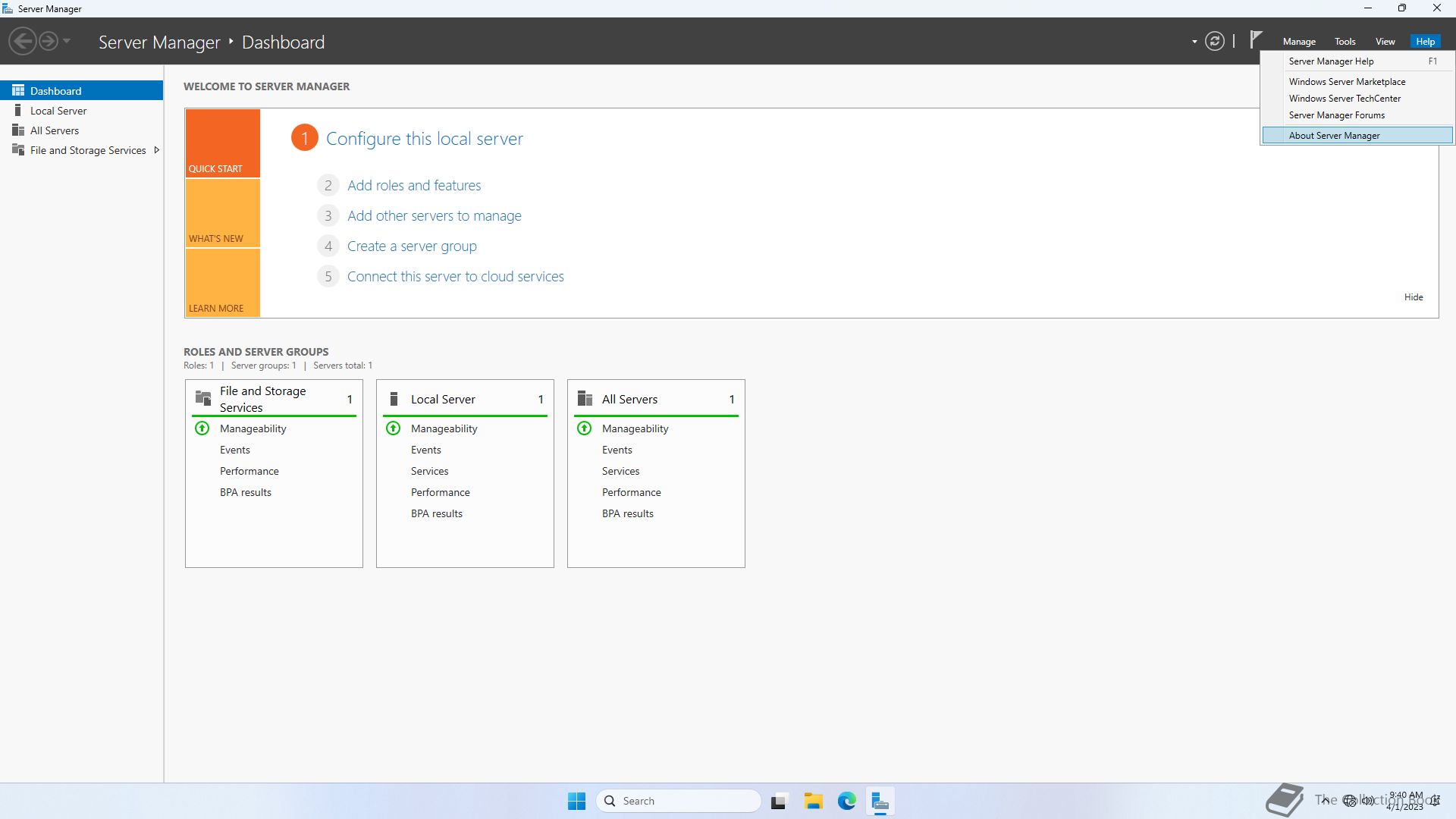1456x819 pixels.
Task: Open Performance in Local Server tile
Action: point(441,492)
